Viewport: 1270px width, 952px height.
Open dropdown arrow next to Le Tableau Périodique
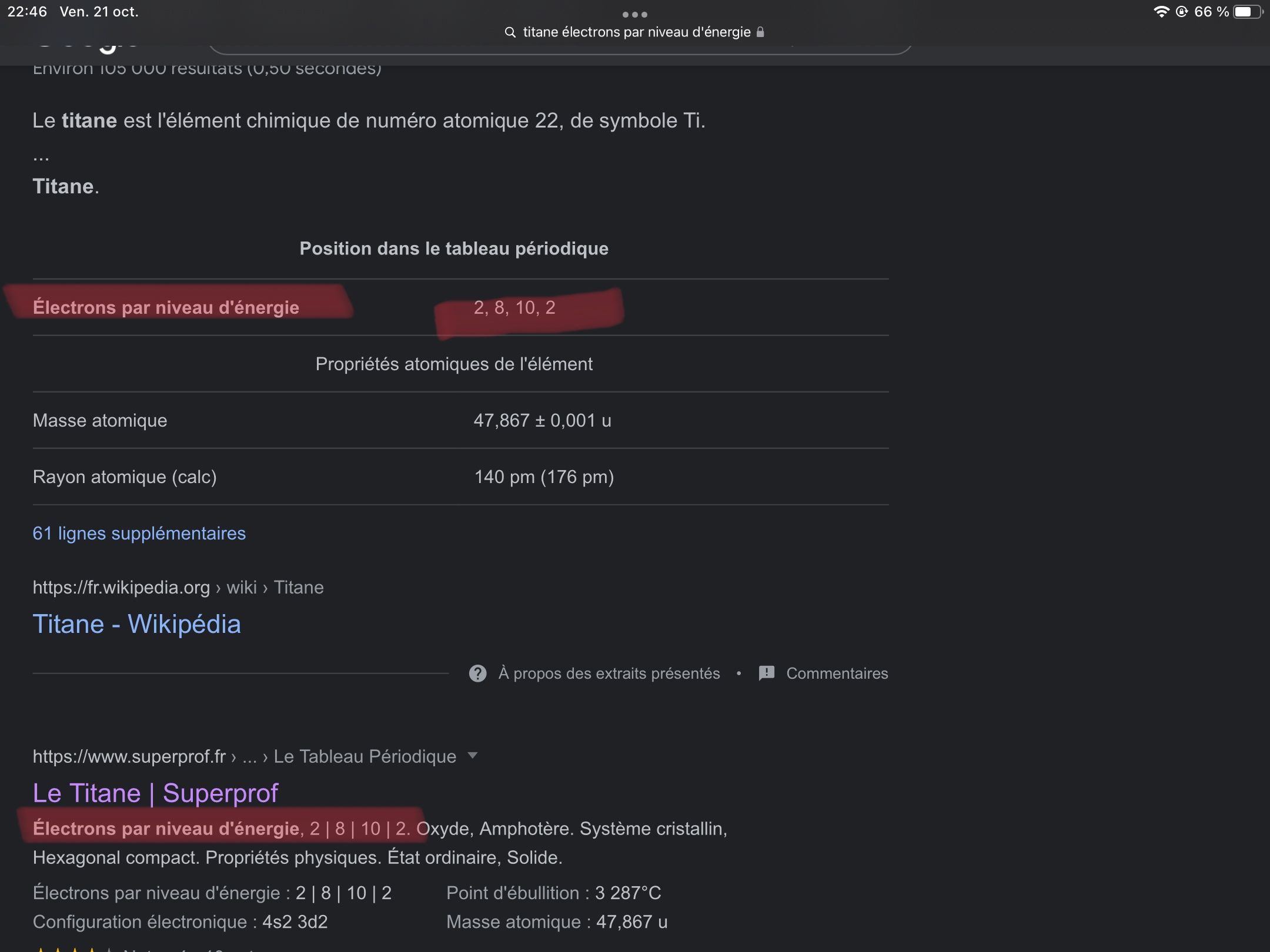[x=472, y=756]
